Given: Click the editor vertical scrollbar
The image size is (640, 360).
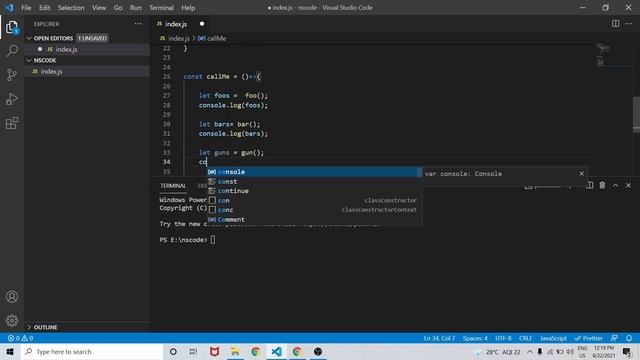Looking at the screenshot, I should [x=636, y=114].
